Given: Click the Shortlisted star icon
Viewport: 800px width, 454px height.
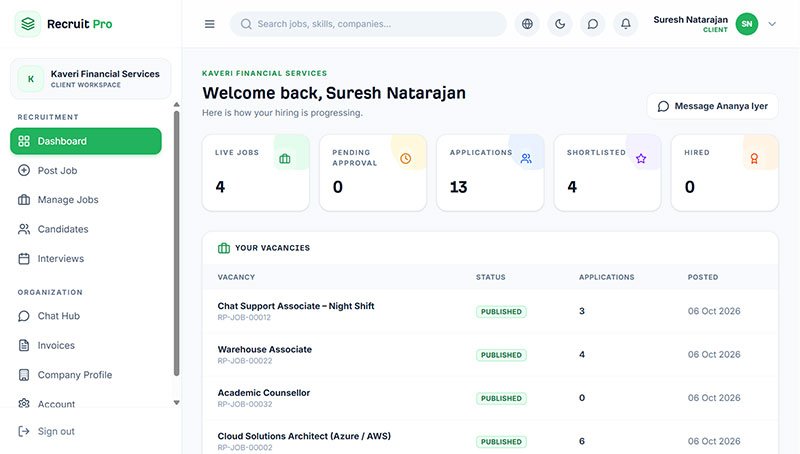Looking at the screenshot, I should pos(641,159).
